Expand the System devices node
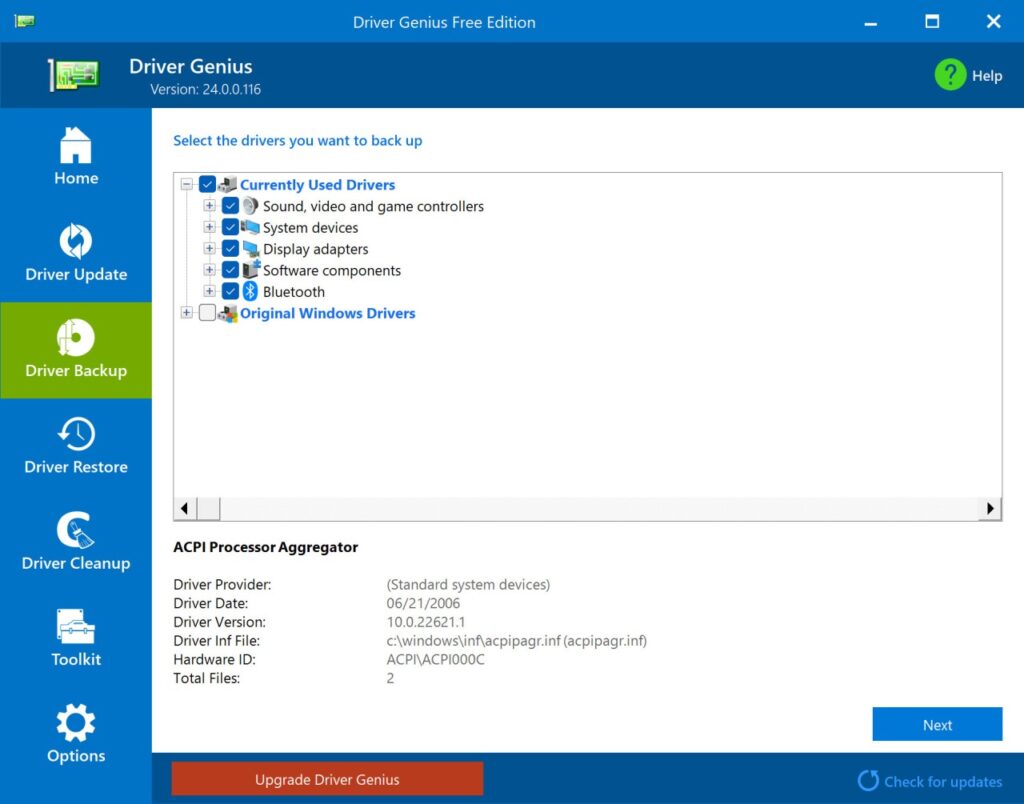 209,227
